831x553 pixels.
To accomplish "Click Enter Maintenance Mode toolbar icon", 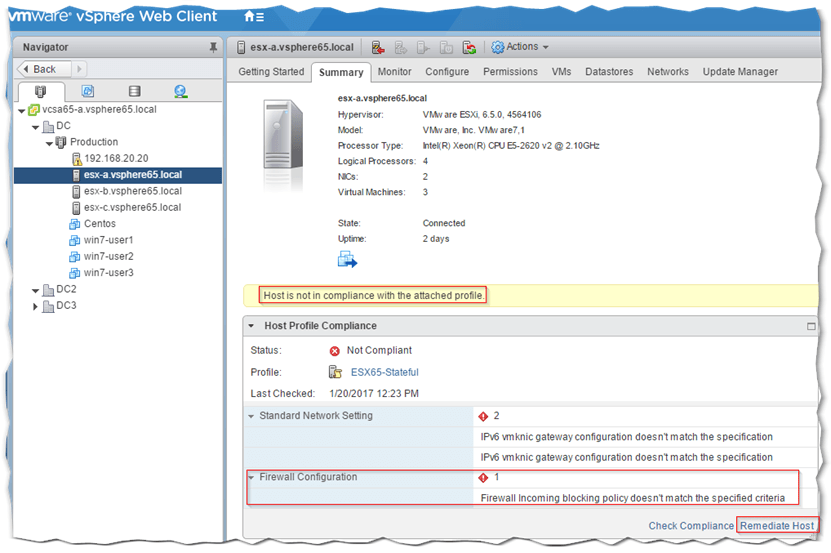I will point(378,47).
